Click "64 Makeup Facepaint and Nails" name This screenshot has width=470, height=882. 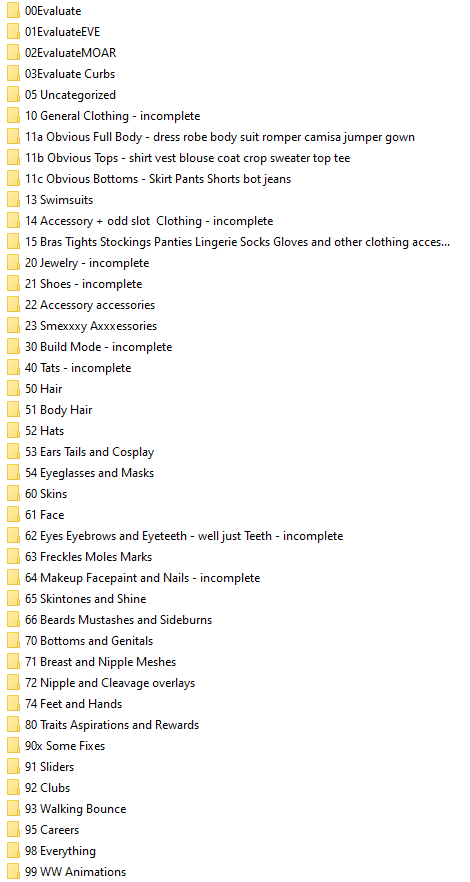[x=142, y=578]
